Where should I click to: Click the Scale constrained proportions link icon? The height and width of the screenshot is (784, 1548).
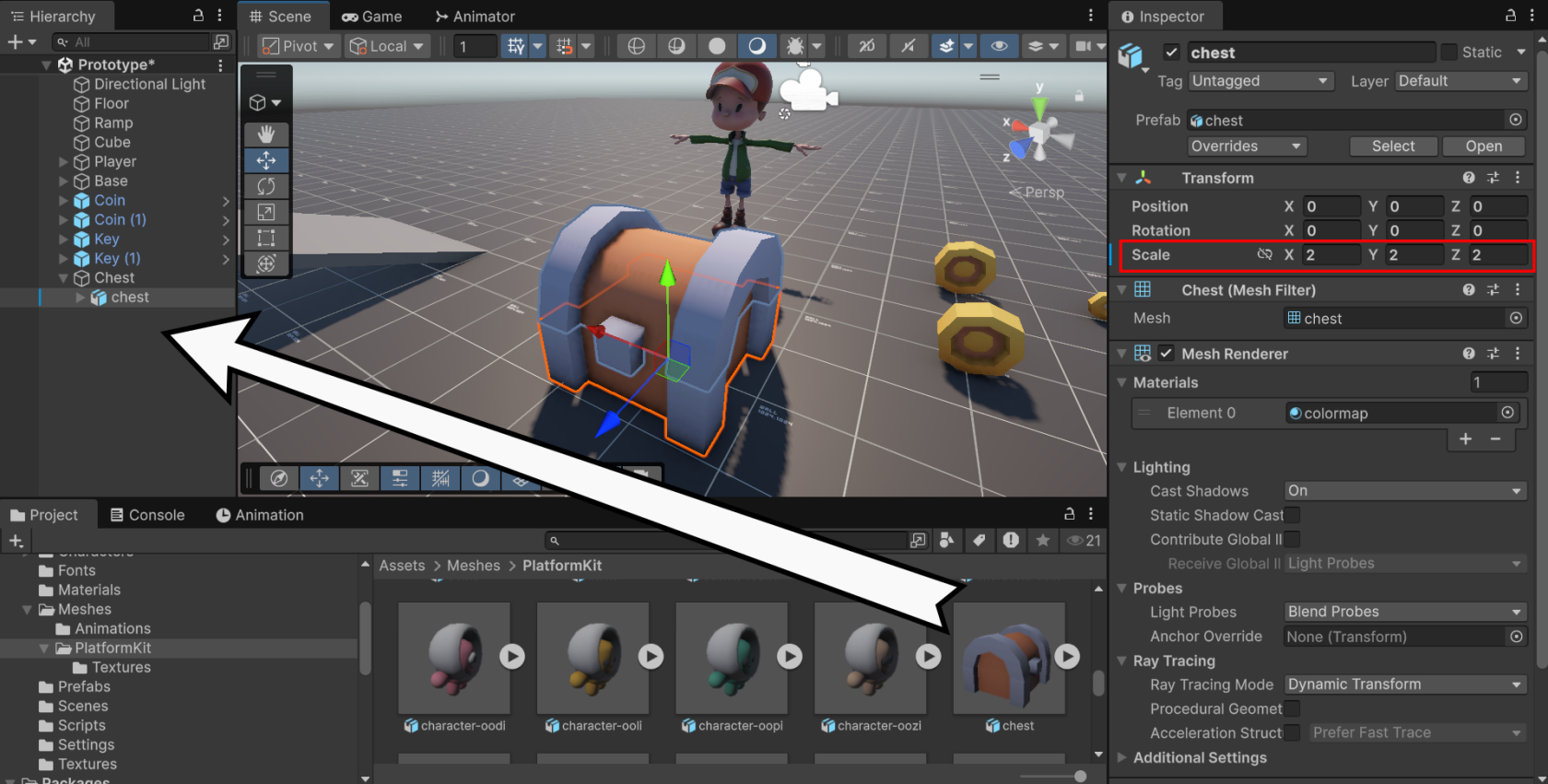[1264, 254]
